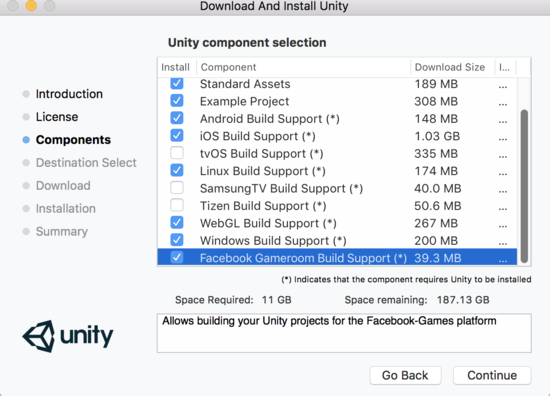Viewport: 550px width, 396px height.
Task: Select 'WebGL Build Support (*)' row text
Action: pyautogui.click(x=268, y=223)
